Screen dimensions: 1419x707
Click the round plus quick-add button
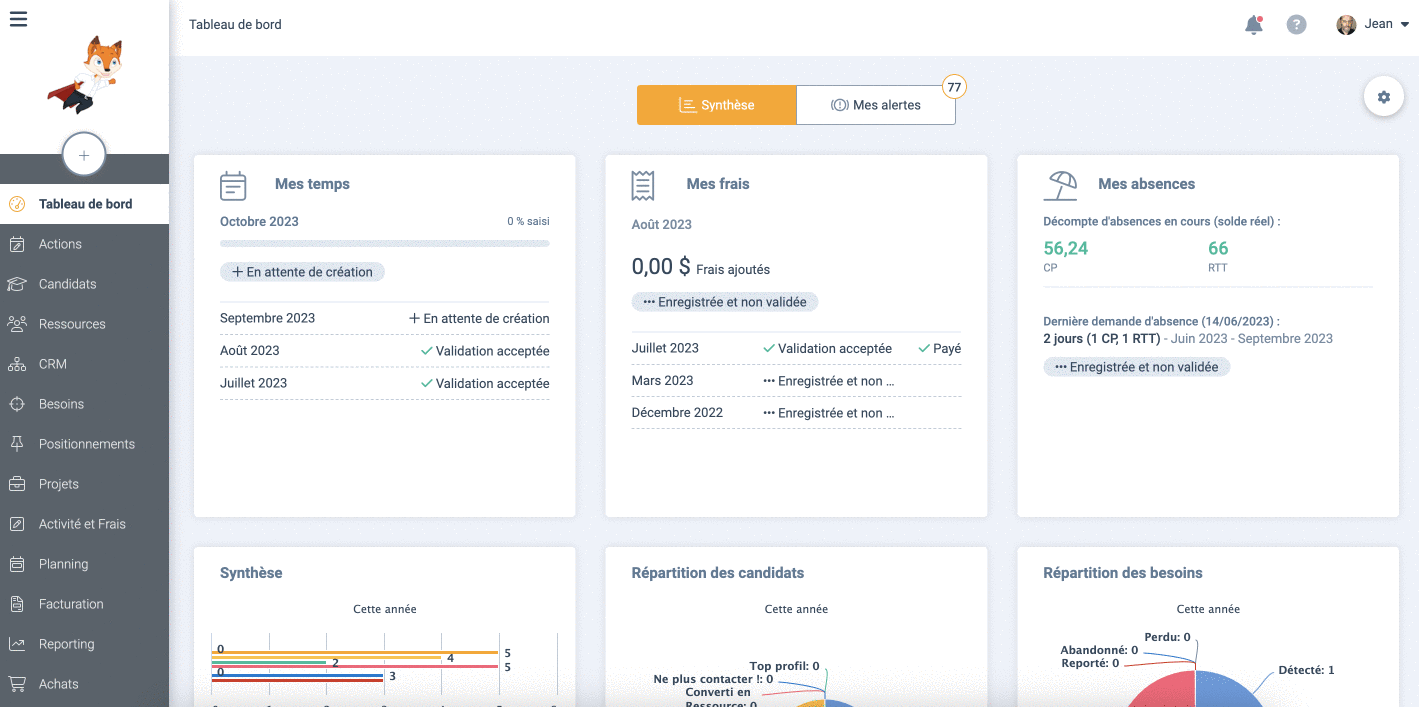84,155
